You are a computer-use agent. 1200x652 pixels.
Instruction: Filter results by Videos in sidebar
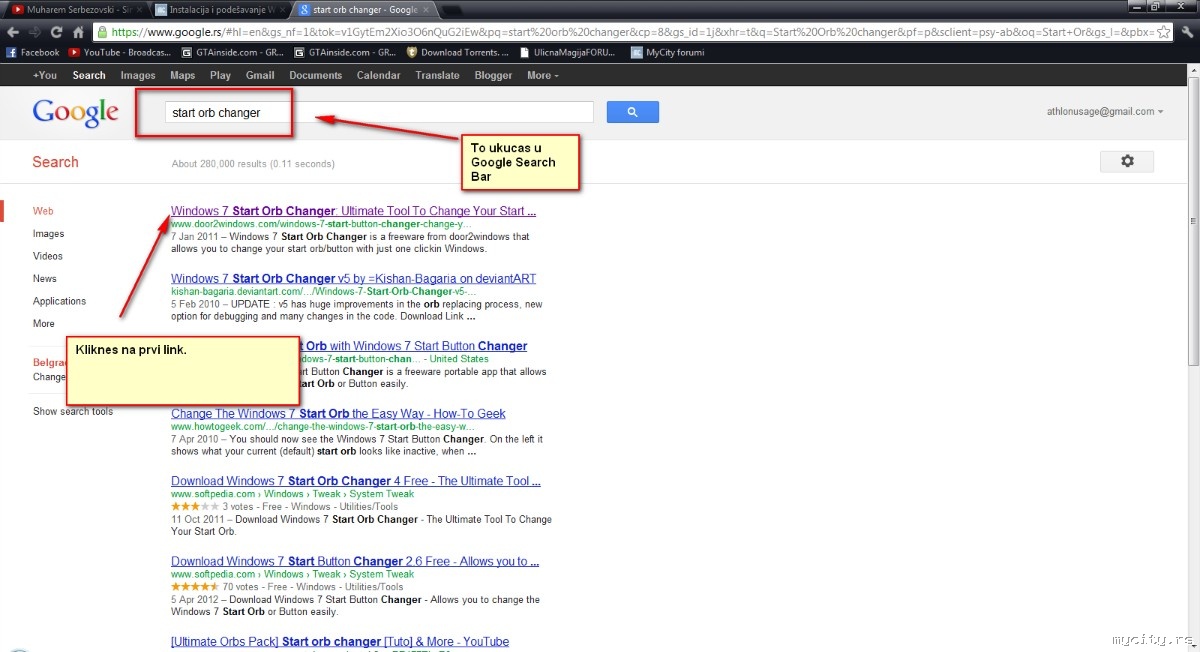[47, 256]
